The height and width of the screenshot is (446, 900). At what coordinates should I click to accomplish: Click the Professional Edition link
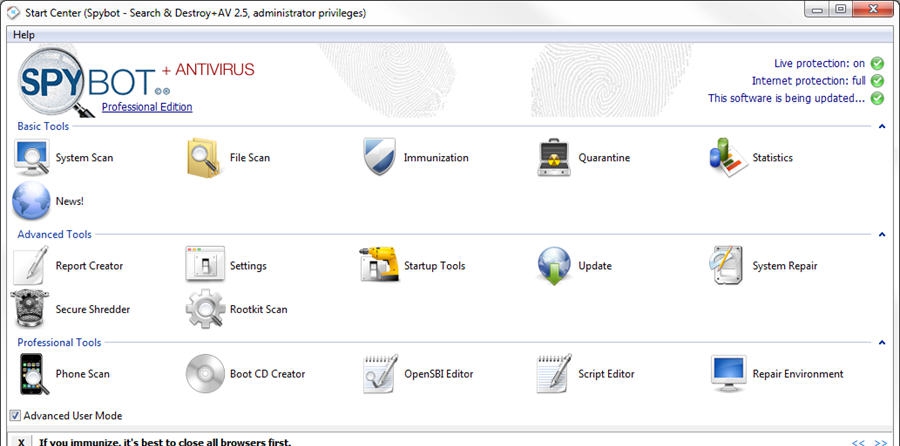[x=147, y=107]
